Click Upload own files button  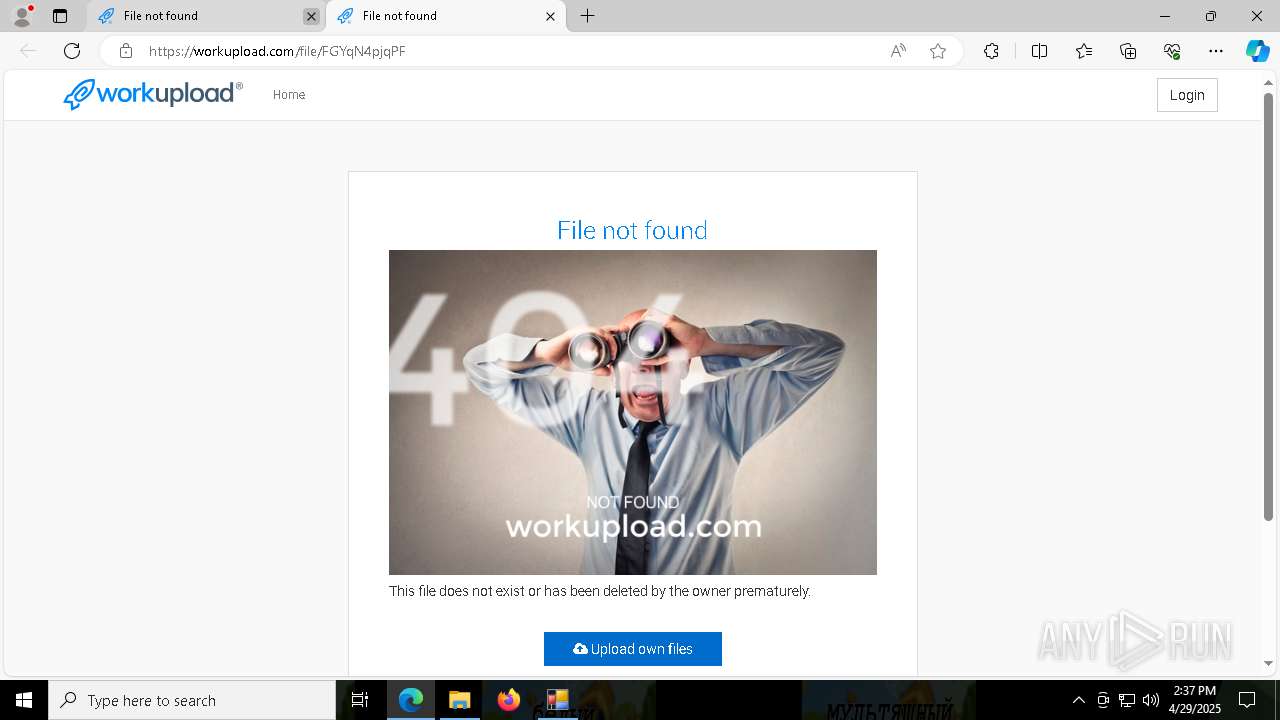[x=633, y=649]
